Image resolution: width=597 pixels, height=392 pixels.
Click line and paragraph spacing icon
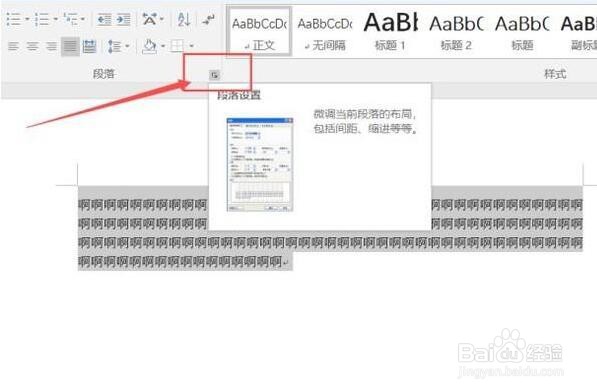[x=114, y=46]
